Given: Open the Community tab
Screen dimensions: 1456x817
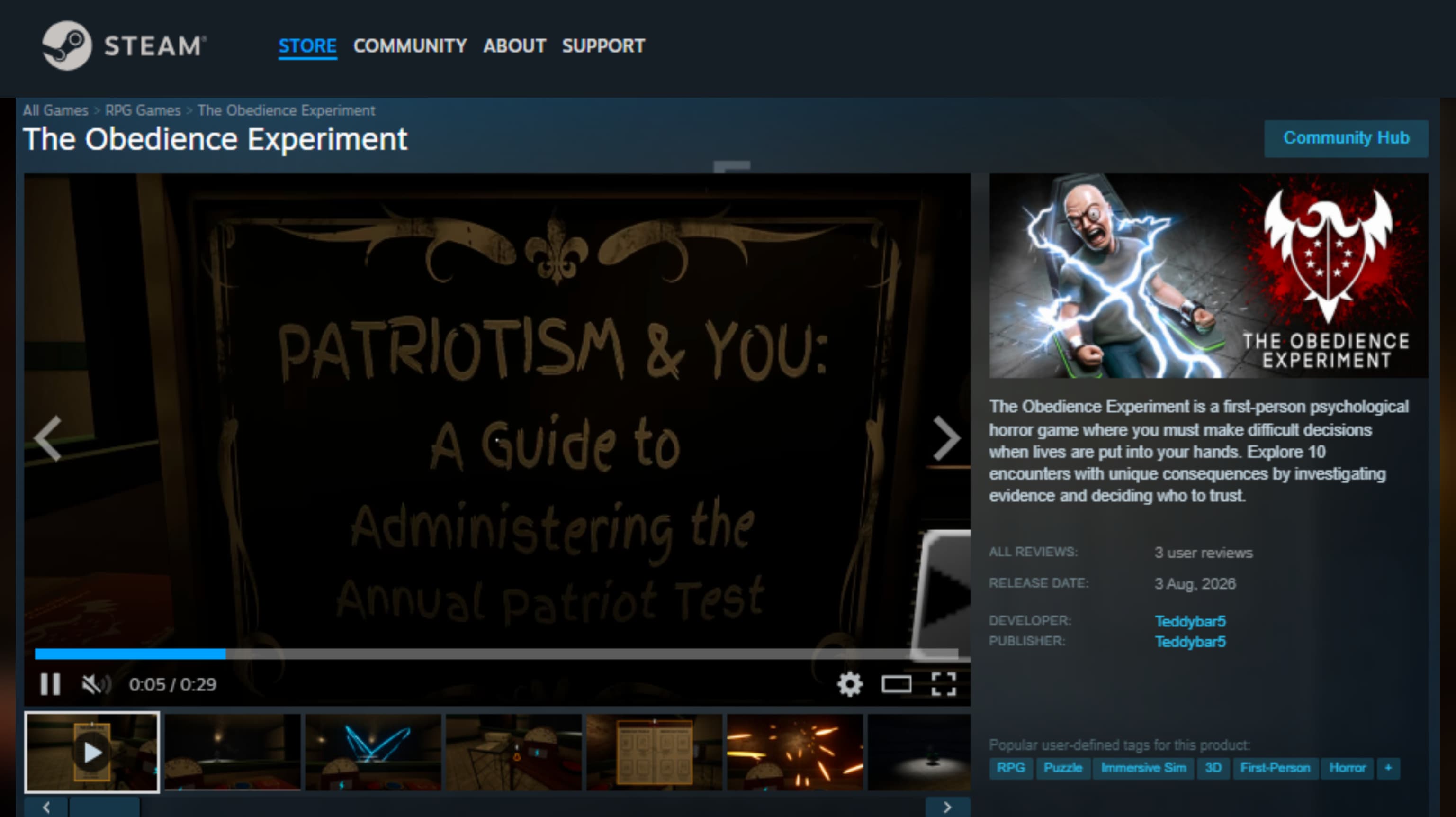Looking at the screenshot, I should click(x=410, y=46).
